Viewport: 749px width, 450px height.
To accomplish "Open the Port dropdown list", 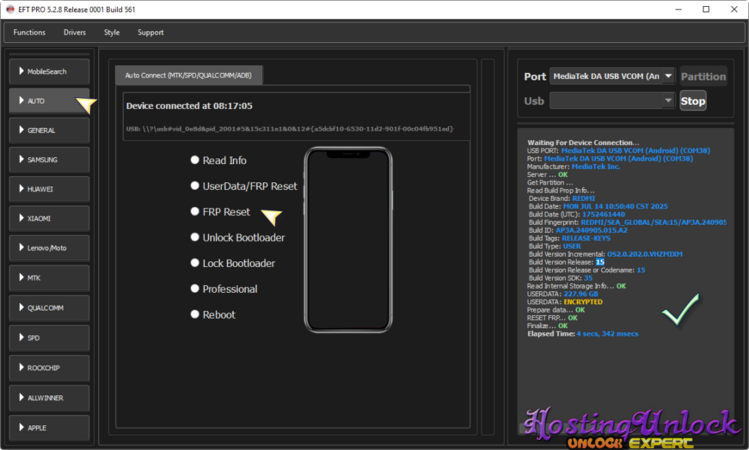I will click(x=667, y=76).
